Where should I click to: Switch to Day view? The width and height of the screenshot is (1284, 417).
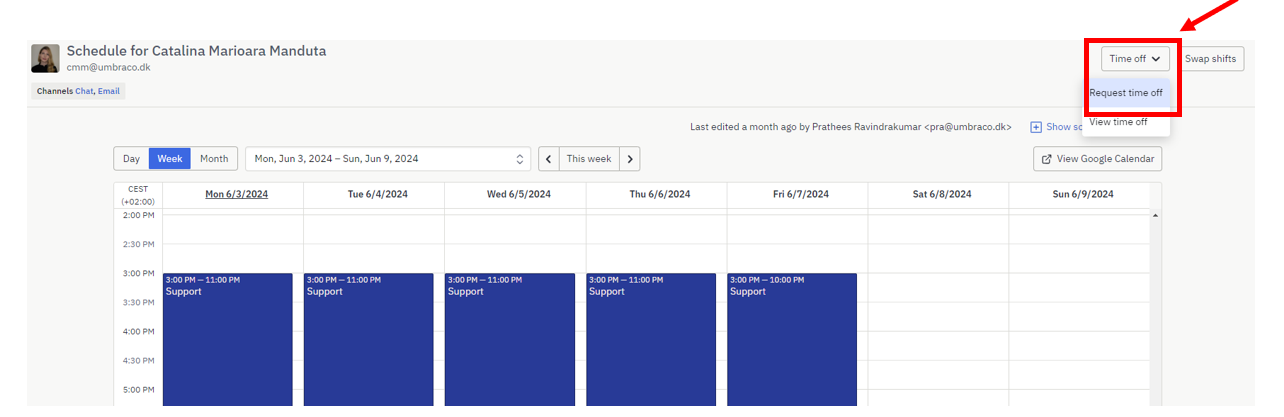(x=131, y=159)
